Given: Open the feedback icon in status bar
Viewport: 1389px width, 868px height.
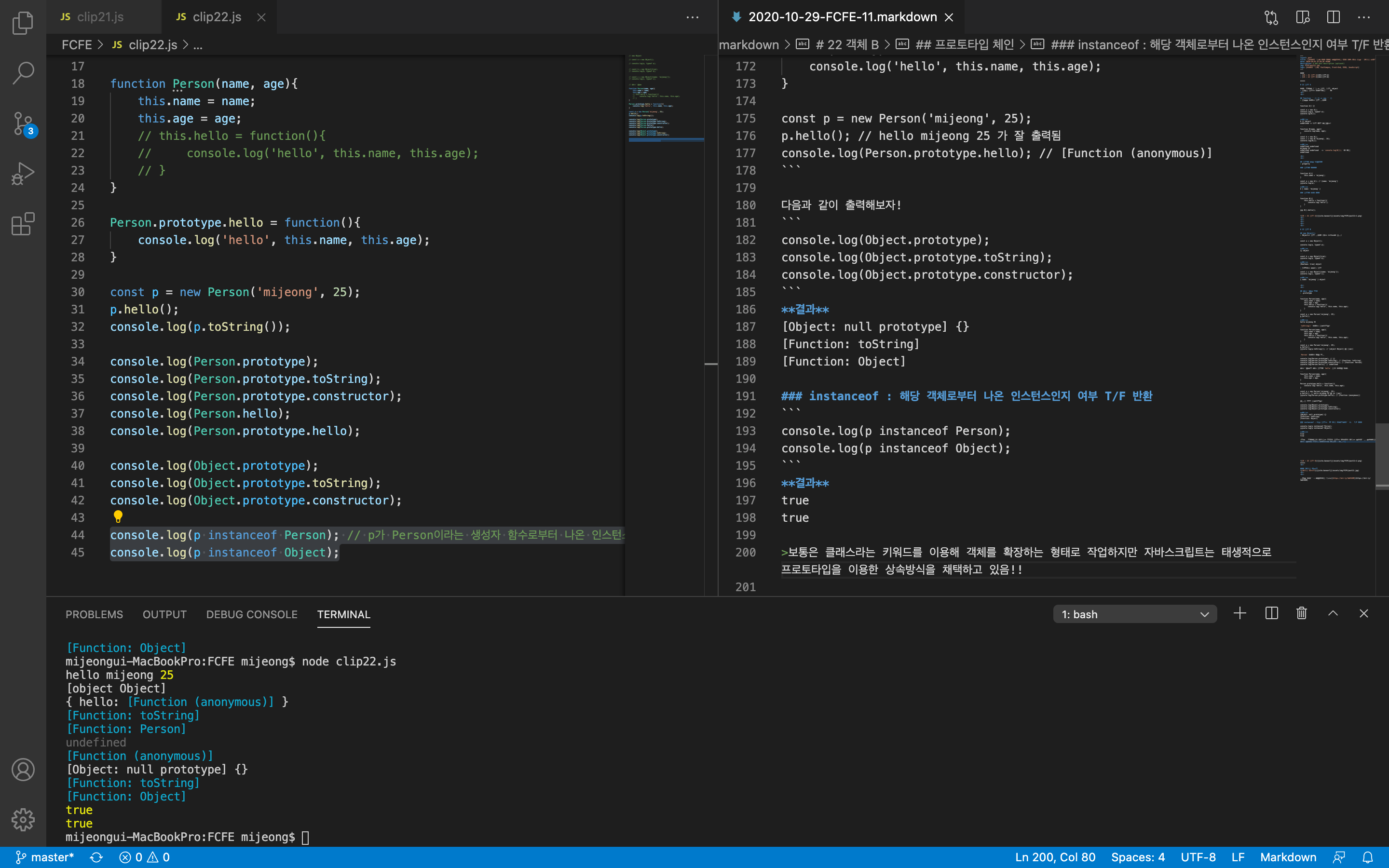Looking at the screenshot, I should pyautogui.click(x=1339, y=857).
